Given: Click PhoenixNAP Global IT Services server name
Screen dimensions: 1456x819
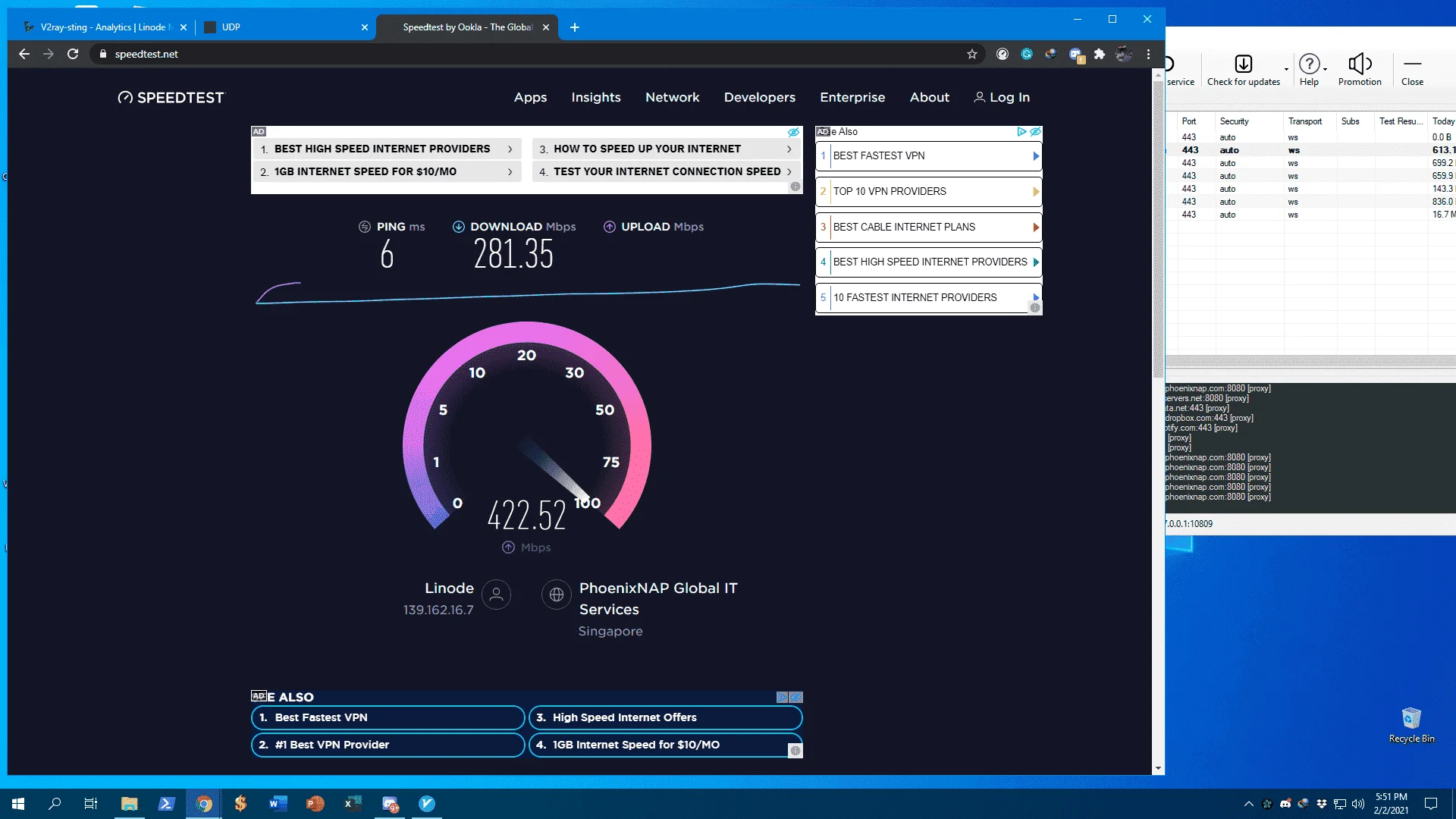Looking at the screenshot, I should (x=658, y=599).
